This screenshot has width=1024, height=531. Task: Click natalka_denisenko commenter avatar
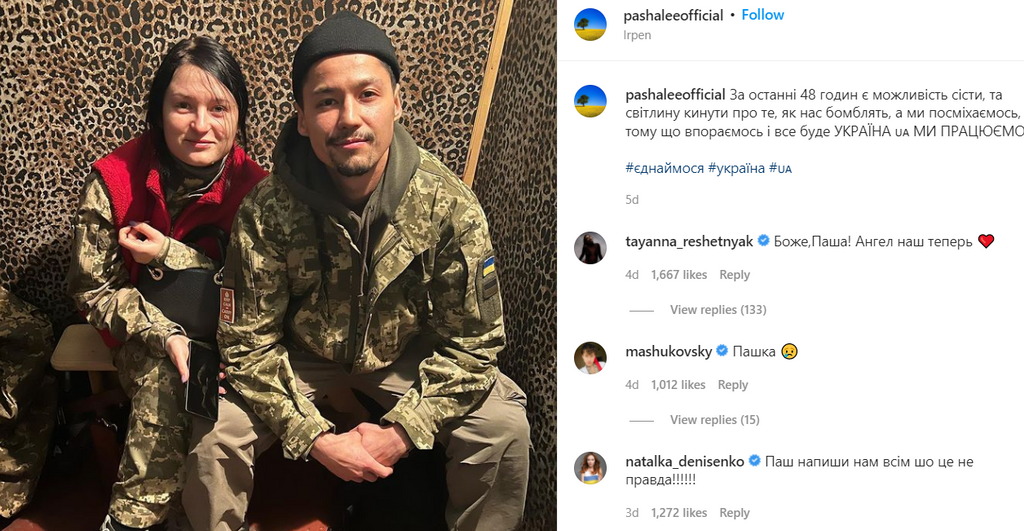pyautogui.click(x=590, y=468)
